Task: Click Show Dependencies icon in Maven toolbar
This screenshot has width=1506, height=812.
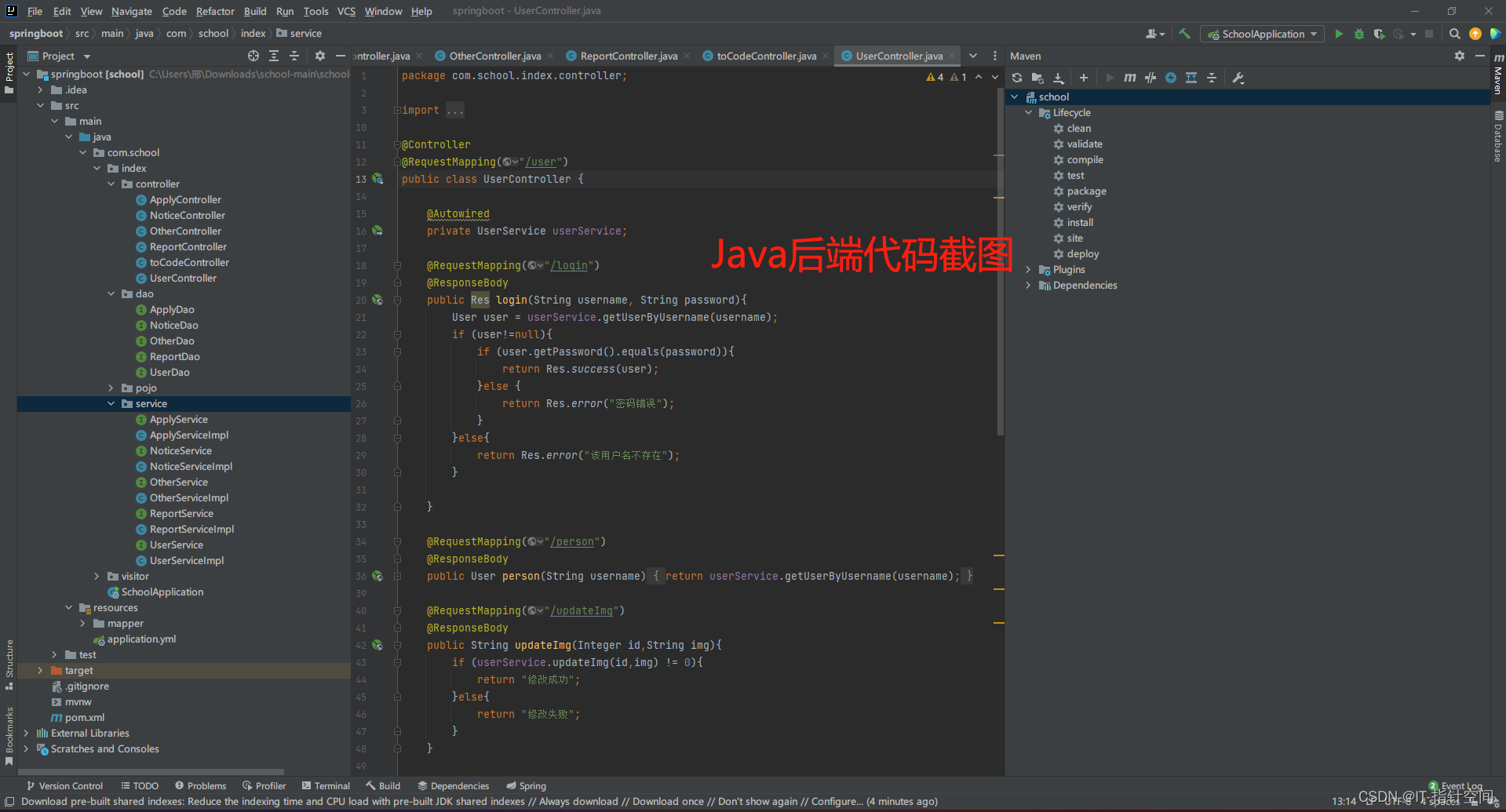Action: click(1191, 78)
